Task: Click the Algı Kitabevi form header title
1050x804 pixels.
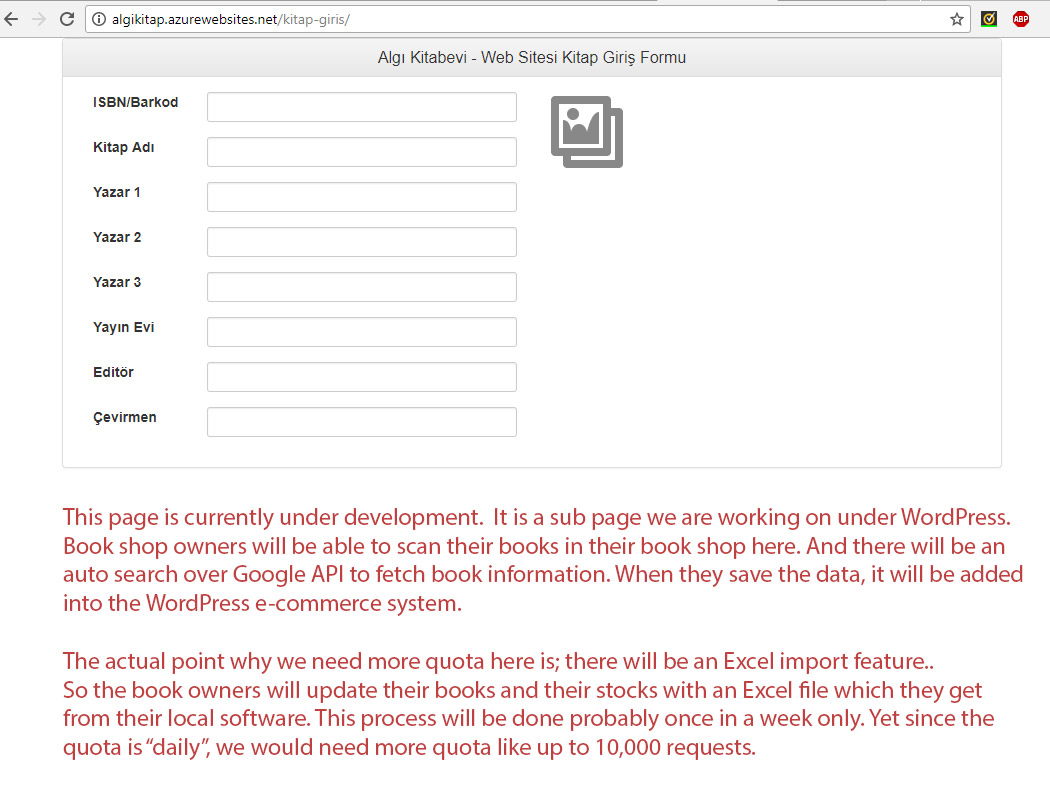Action: click(532, 58)
